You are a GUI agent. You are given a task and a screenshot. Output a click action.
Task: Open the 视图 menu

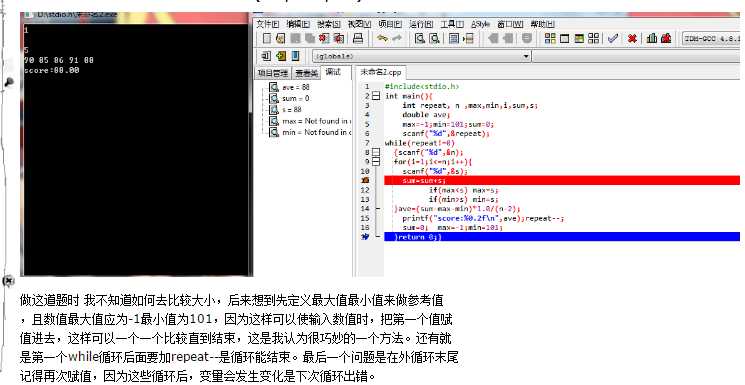[359, 24]
